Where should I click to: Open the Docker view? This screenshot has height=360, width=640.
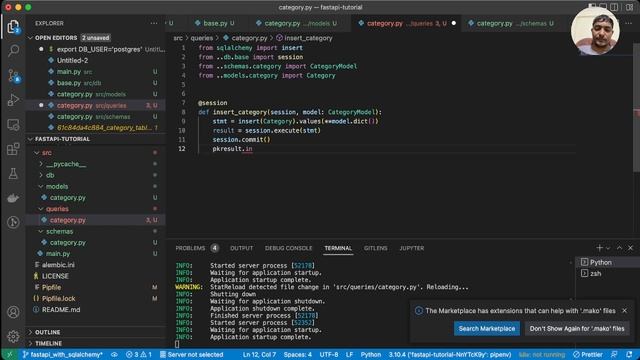(13, 198)
